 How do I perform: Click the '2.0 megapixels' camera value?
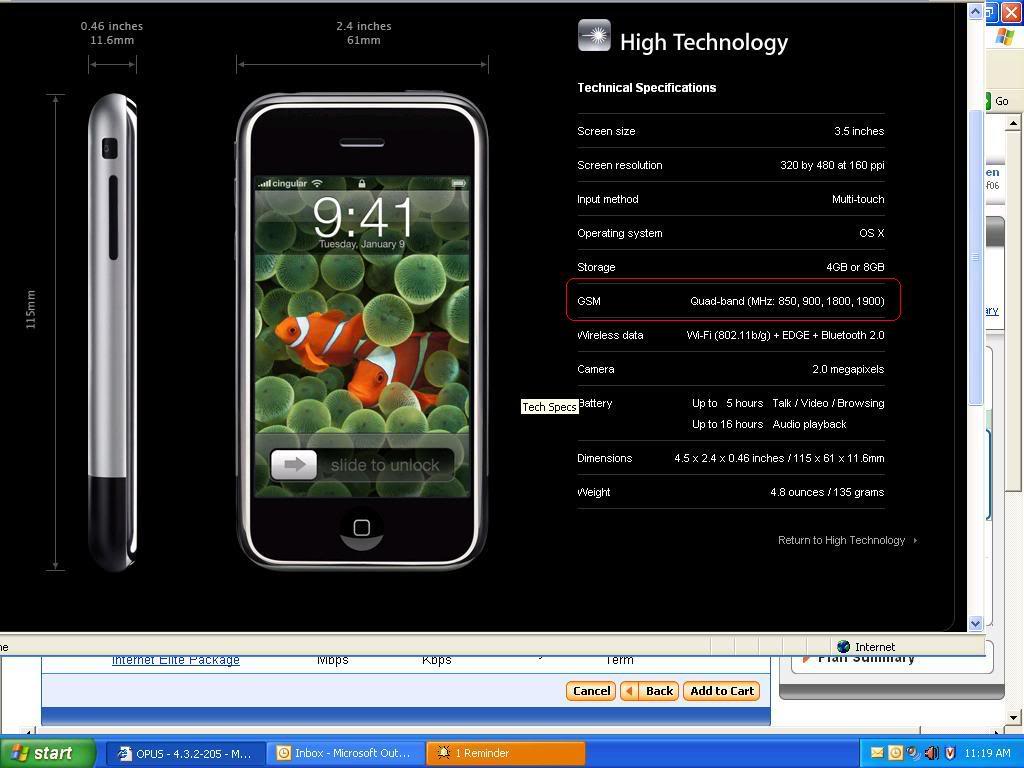[x=848, y=369]
